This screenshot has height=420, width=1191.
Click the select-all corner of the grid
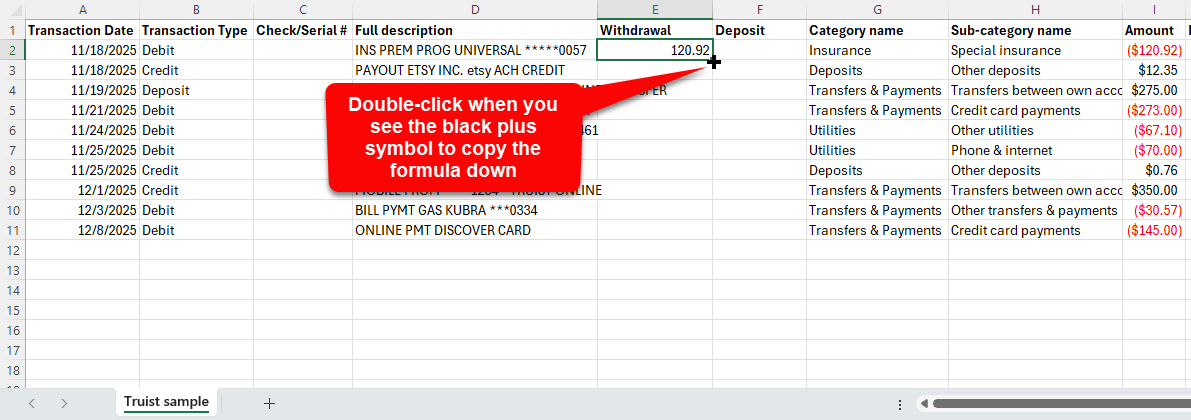[x=12, y=10]
